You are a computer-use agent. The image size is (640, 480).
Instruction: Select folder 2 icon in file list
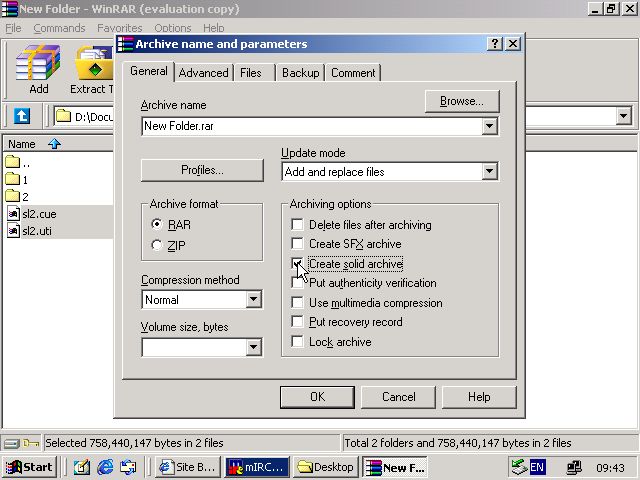tap(13, 196)
